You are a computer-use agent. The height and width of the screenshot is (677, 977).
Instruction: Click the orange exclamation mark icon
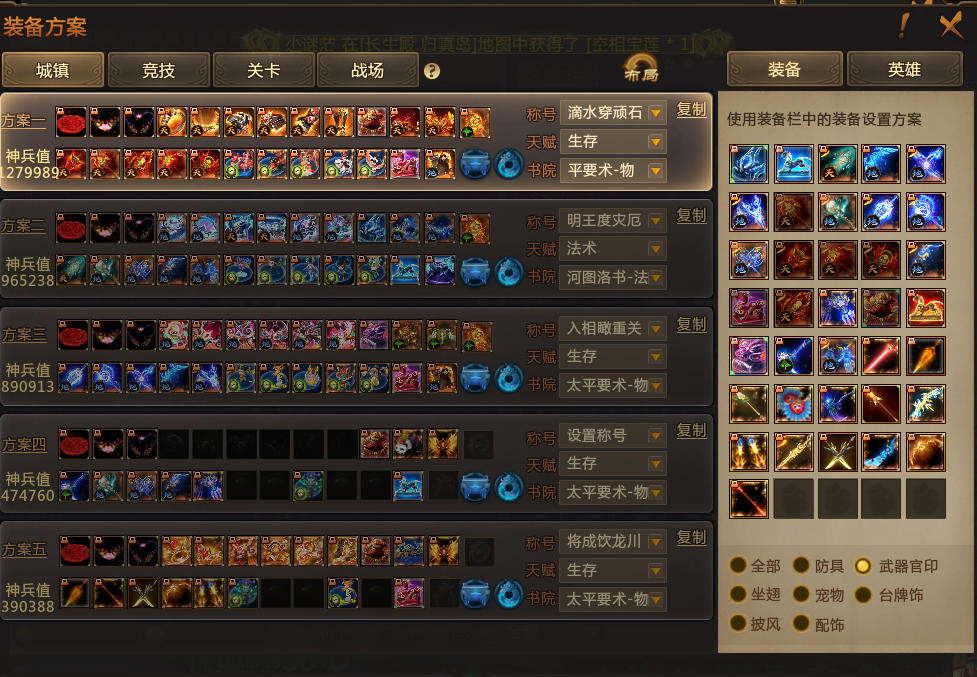pyautogui.click(x=903, y=26)
